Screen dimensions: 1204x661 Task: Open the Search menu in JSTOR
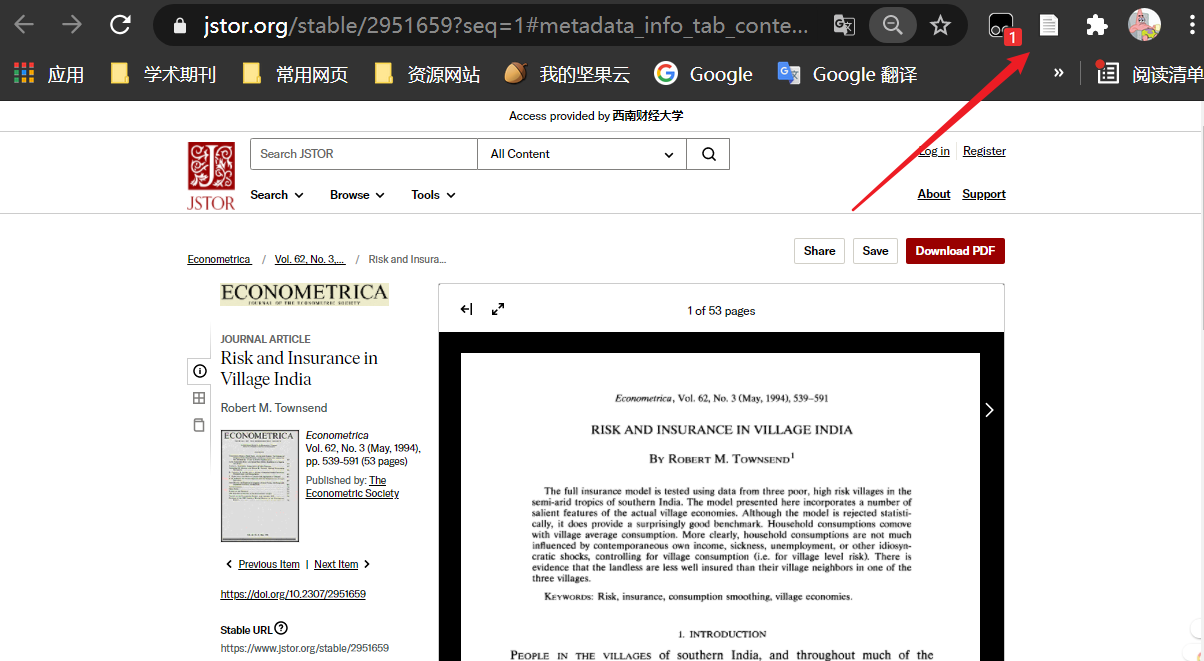tap(276, 195)
